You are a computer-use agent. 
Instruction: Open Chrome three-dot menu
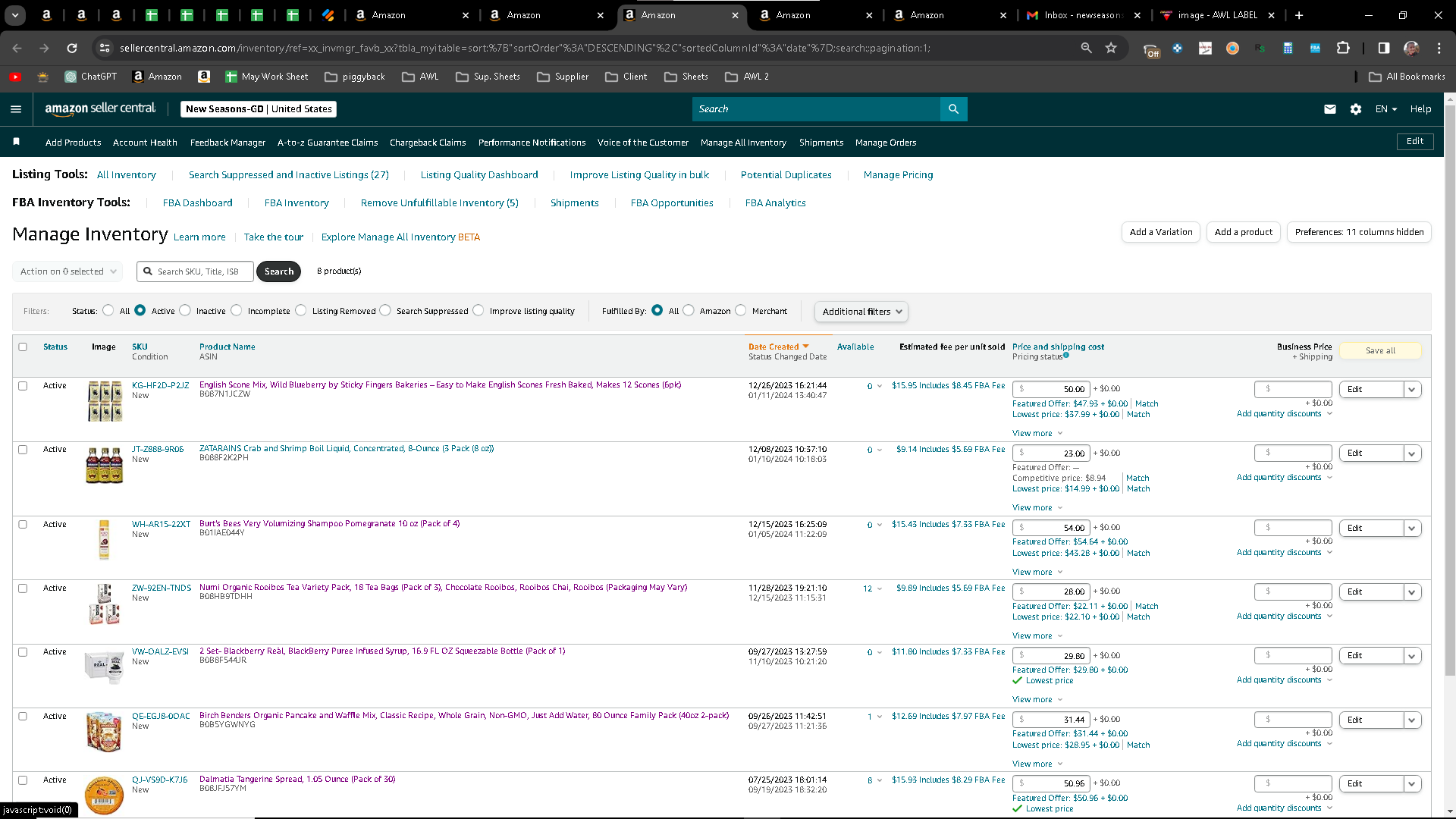1439,48
